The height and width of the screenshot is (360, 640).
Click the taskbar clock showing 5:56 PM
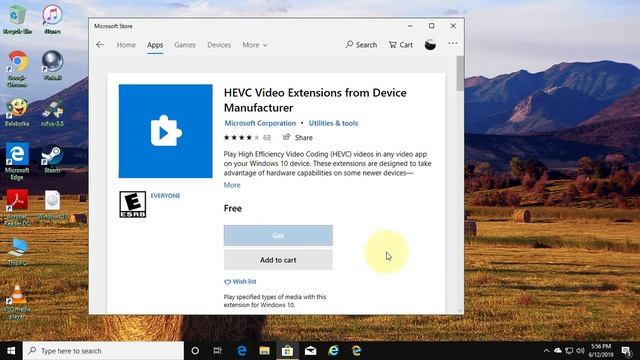(601, 351)
